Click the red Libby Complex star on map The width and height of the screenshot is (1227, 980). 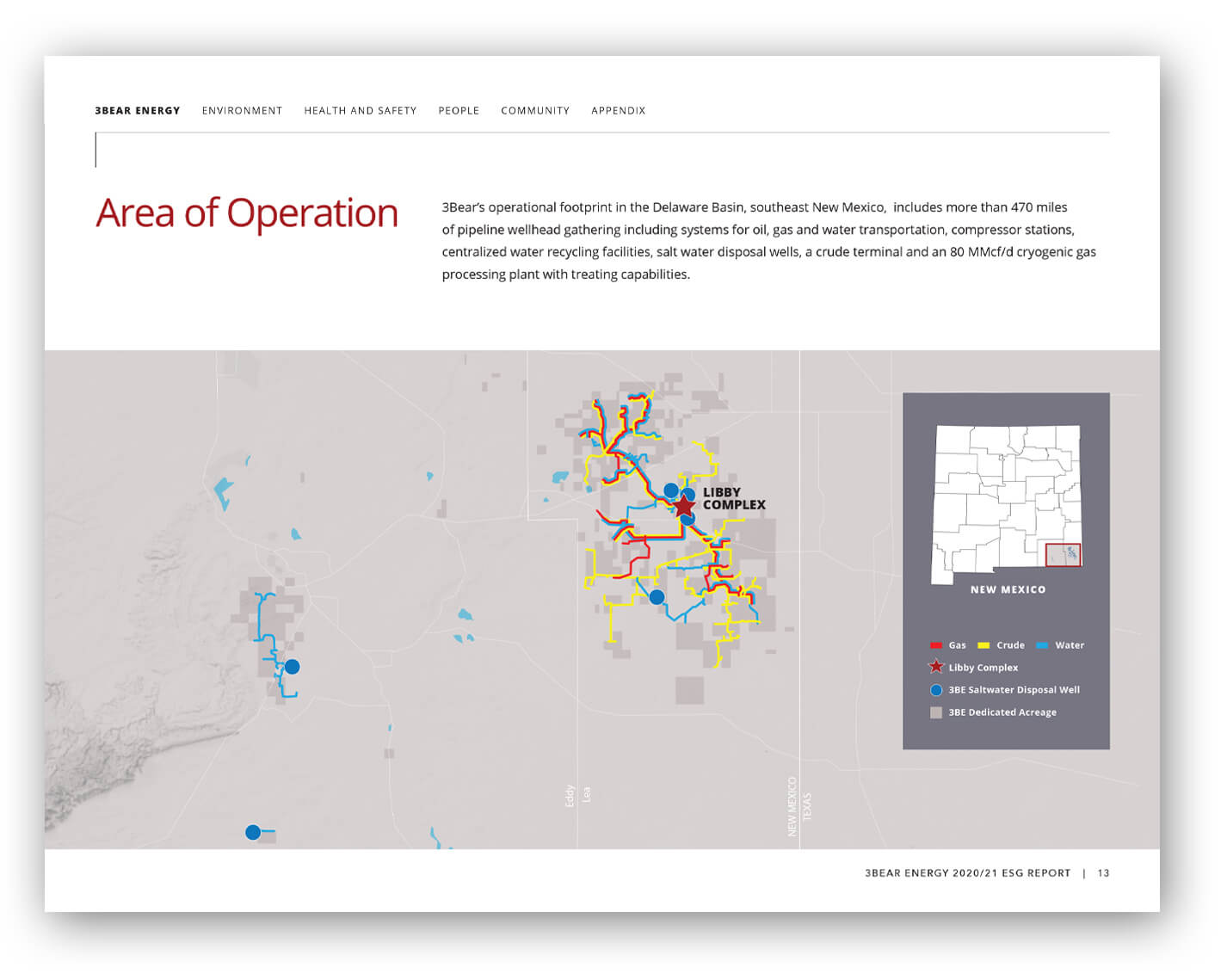683,507
